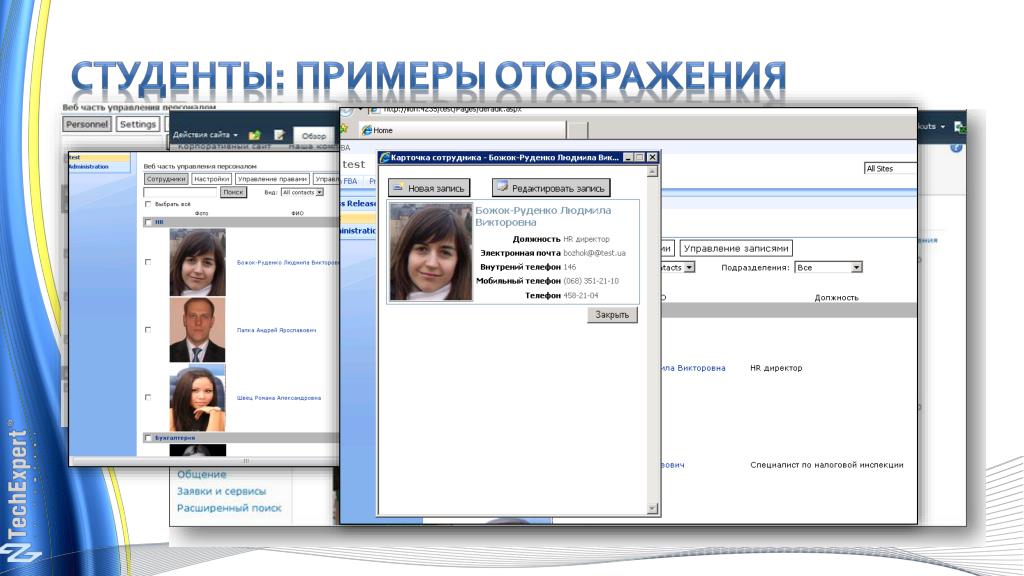Select the FBA tab in browser page

[x=351, y=181]
